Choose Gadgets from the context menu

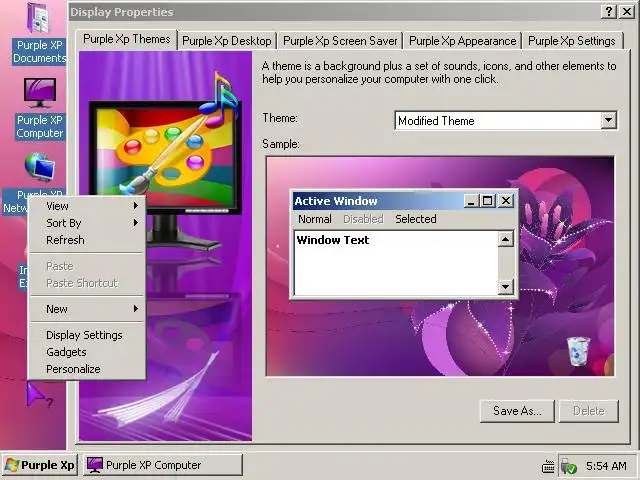point(87,352)
